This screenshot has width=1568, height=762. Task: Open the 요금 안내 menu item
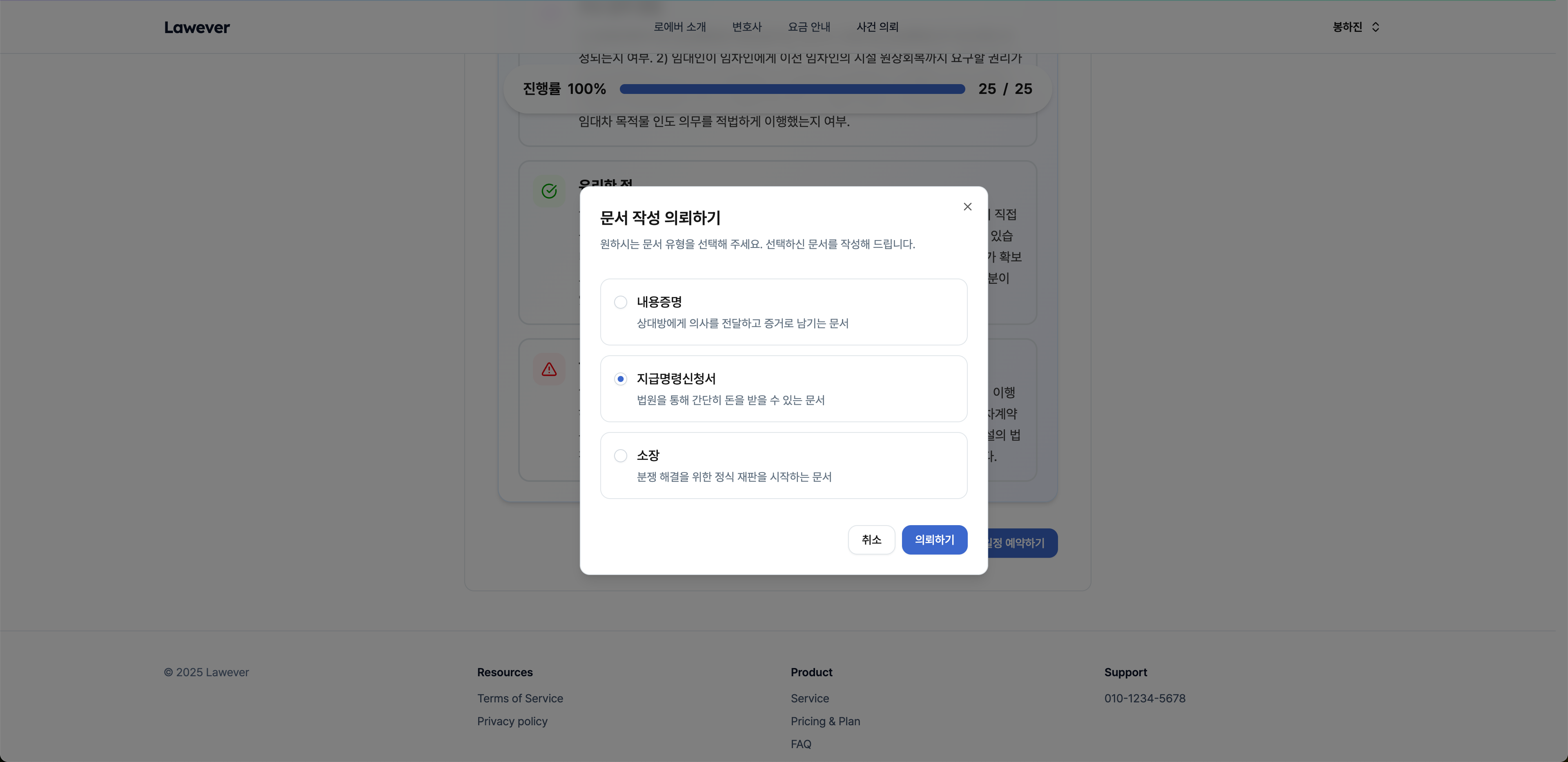click(x=810, y=27)
